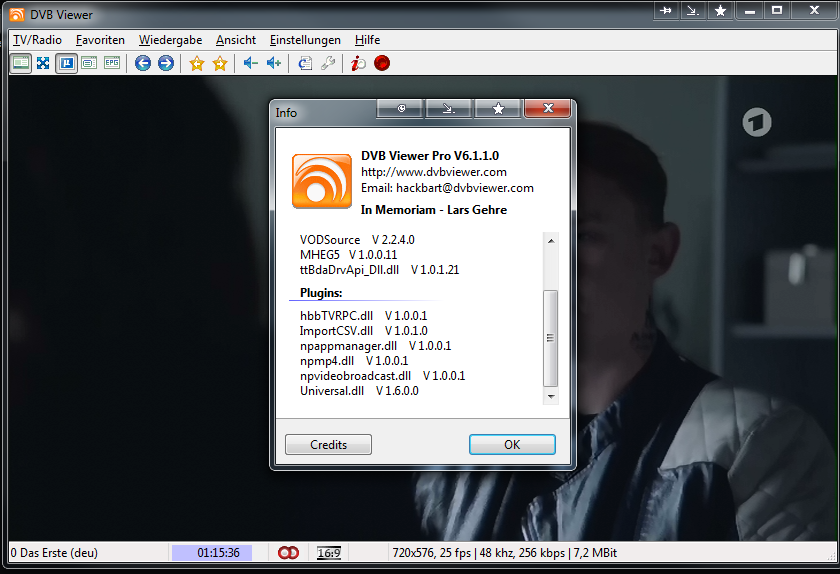840x574 pixels.
Task: Click the 16:9 aspect ratio indicator
Action: (x=329, y=553)
